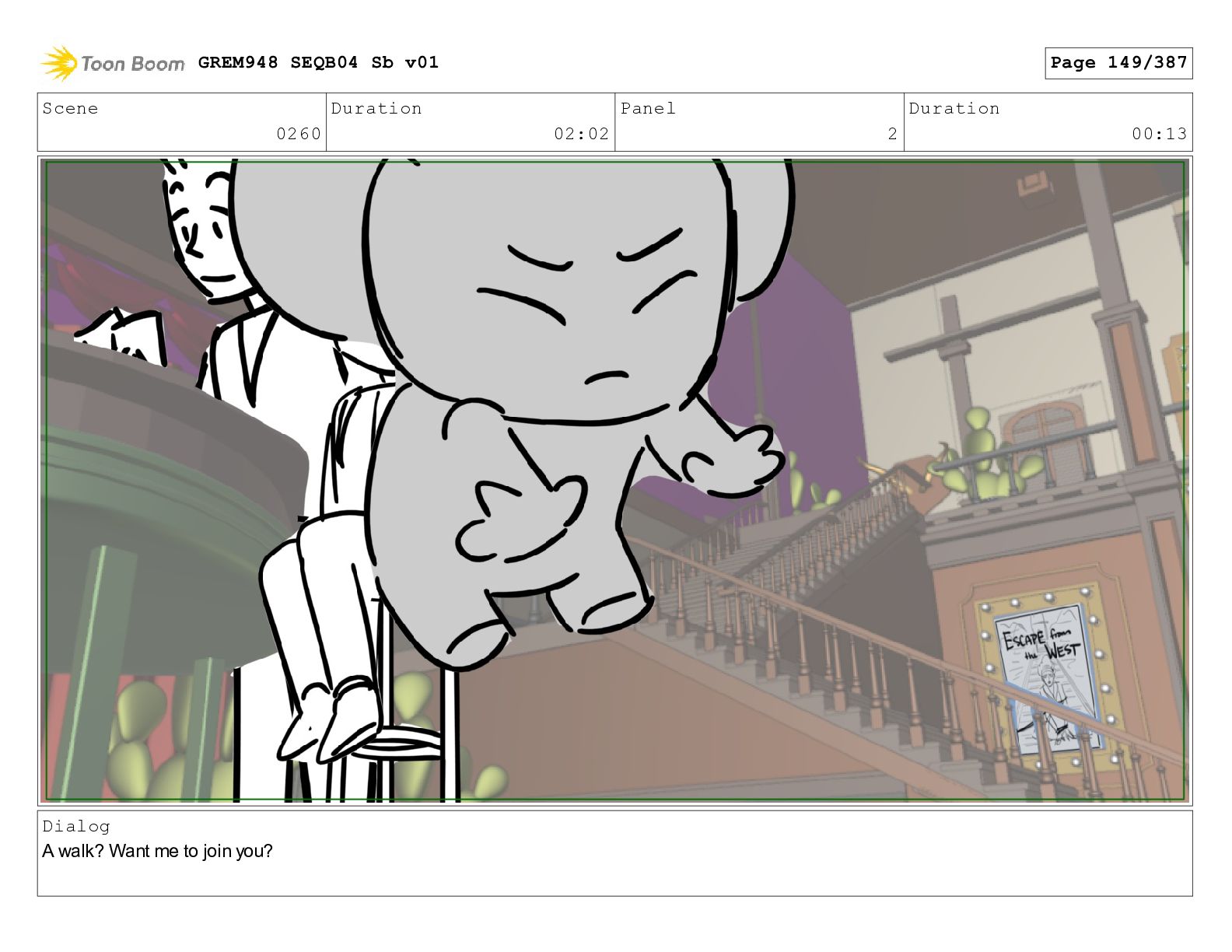Screen dimensions: 1232x952
Task: Click the 'Scene' header label
Action: point(71,108)
